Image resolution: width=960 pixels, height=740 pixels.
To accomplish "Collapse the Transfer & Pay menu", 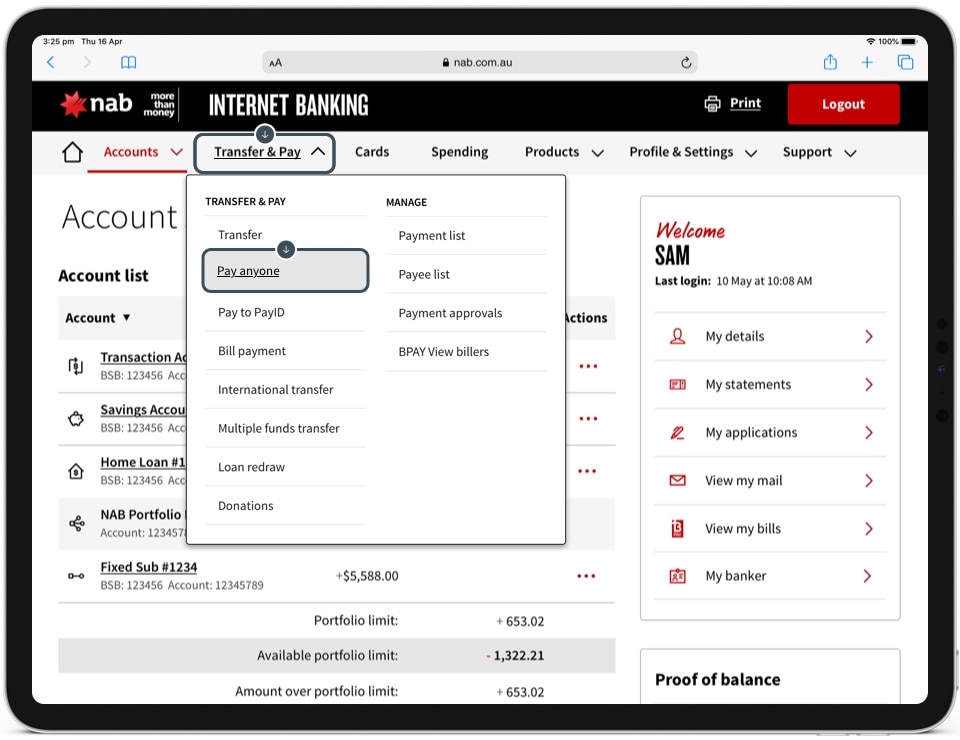I will coord(318,151).
